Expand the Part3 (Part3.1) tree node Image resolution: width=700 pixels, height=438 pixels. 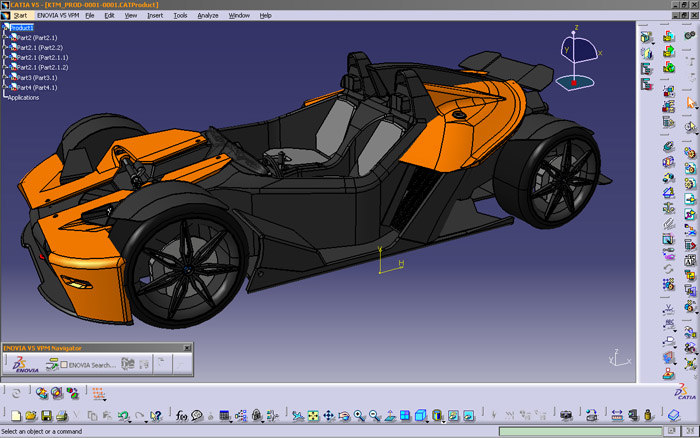(5, 77)
